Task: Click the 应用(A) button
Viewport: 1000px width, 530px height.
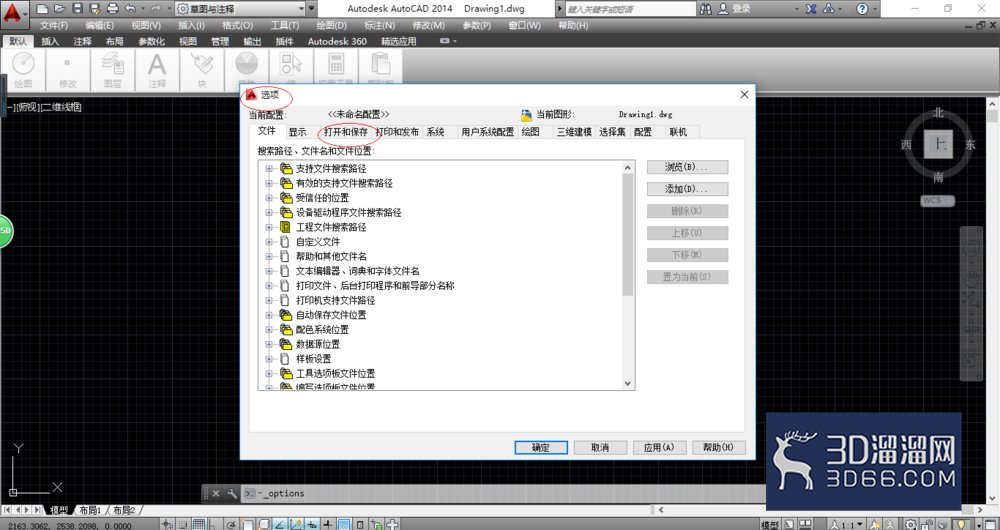Action: tap(659, 447)
